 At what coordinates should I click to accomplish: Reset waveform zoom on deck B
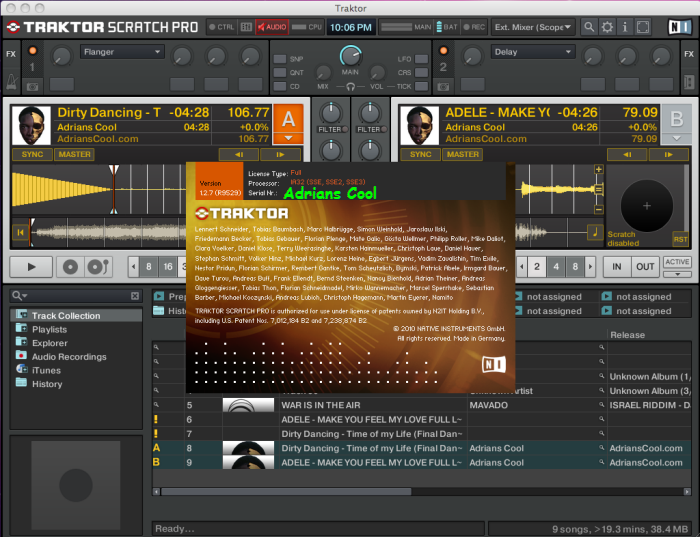599,189
